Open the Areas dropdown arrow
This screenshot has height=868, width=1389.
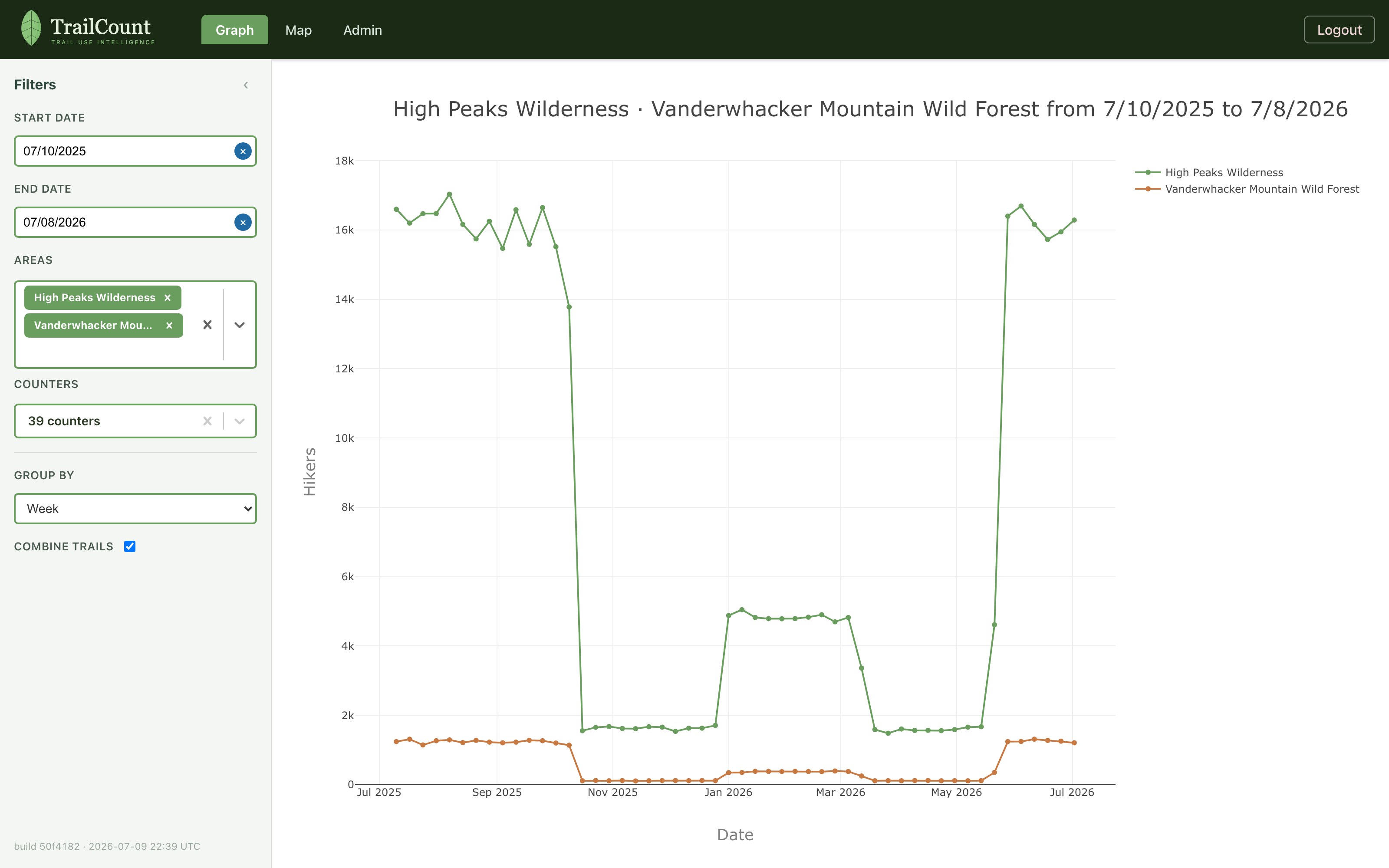point(240,325)
